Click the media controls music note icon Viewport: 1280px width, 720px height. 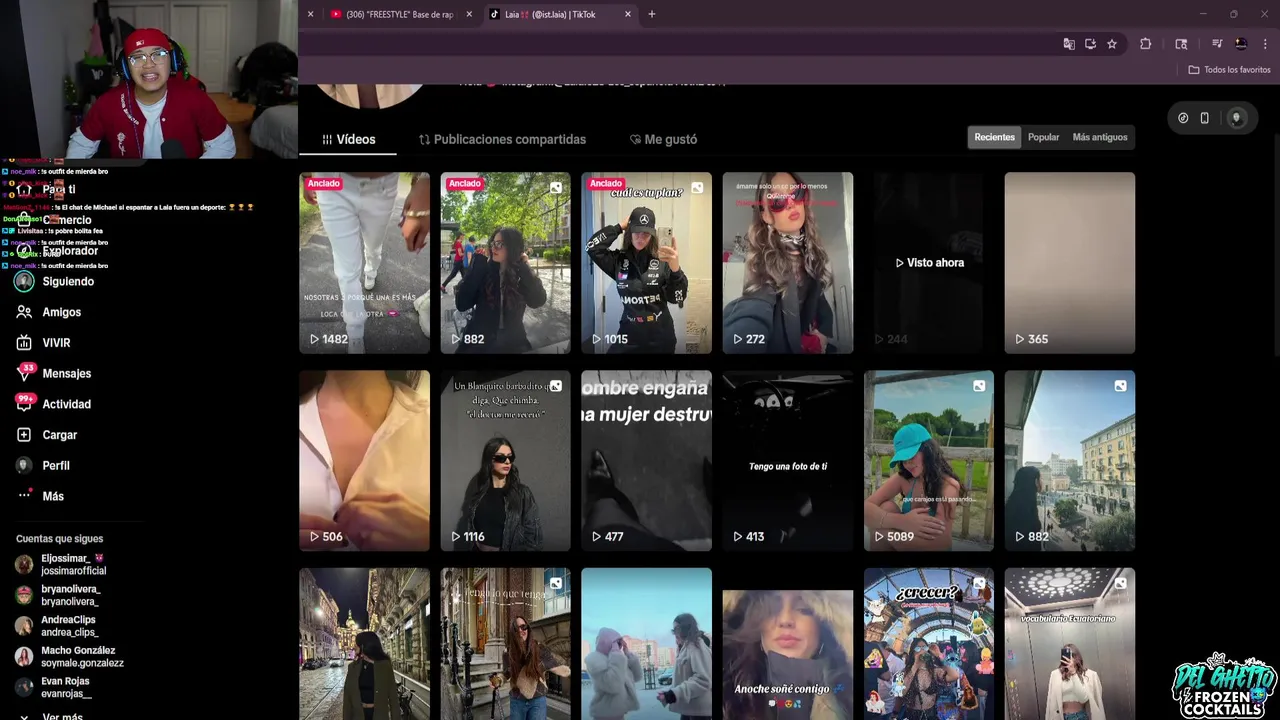point(1217,44)
